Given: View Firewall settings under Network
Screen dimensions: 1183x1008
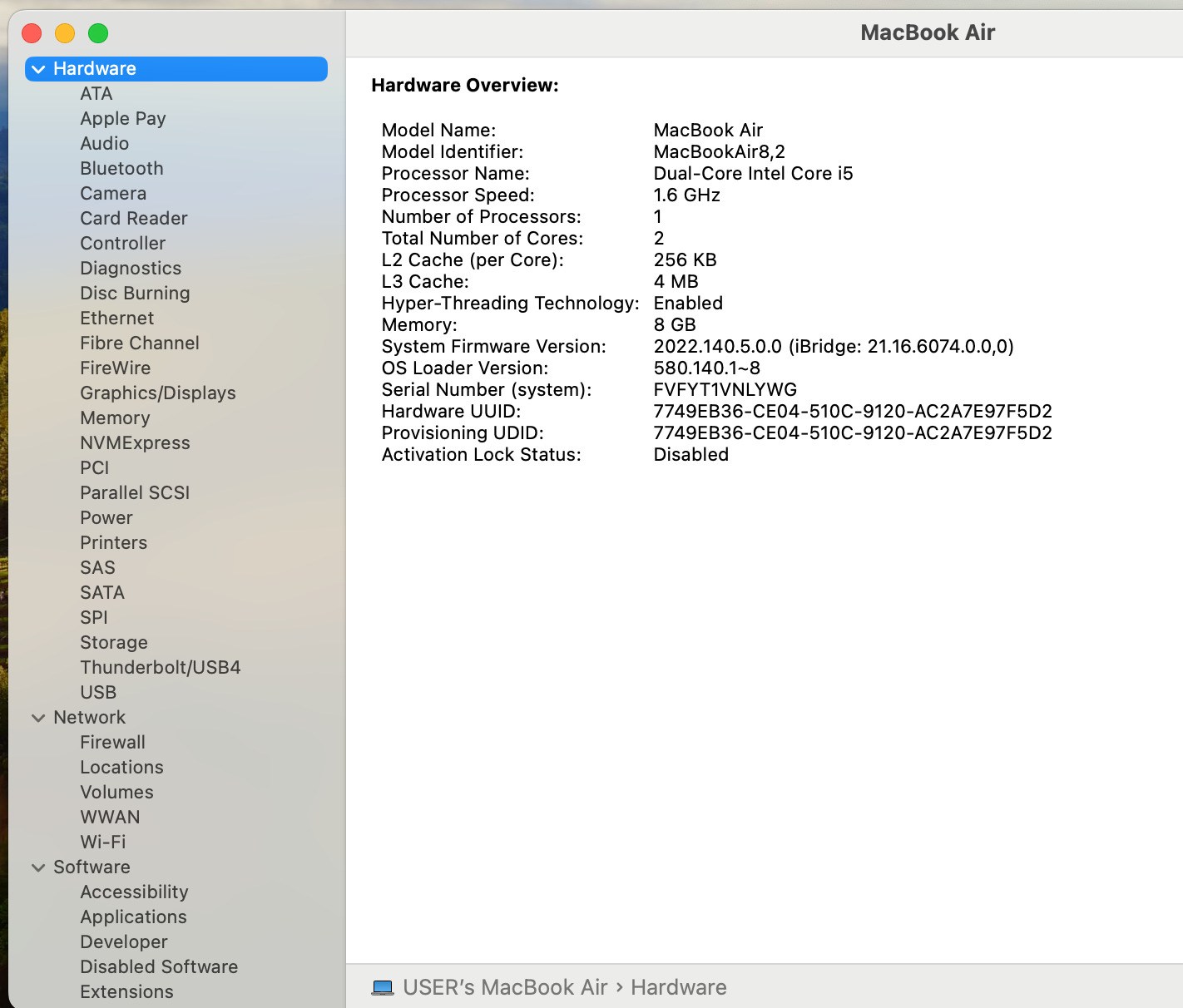Looking at the screenshot, I should 113,742.
